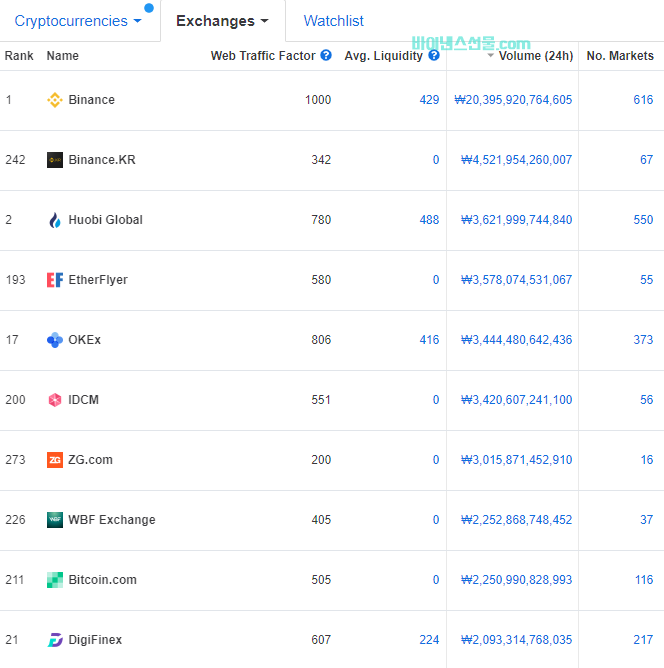Click Binance.KR markets count 67

coord(647,160)
